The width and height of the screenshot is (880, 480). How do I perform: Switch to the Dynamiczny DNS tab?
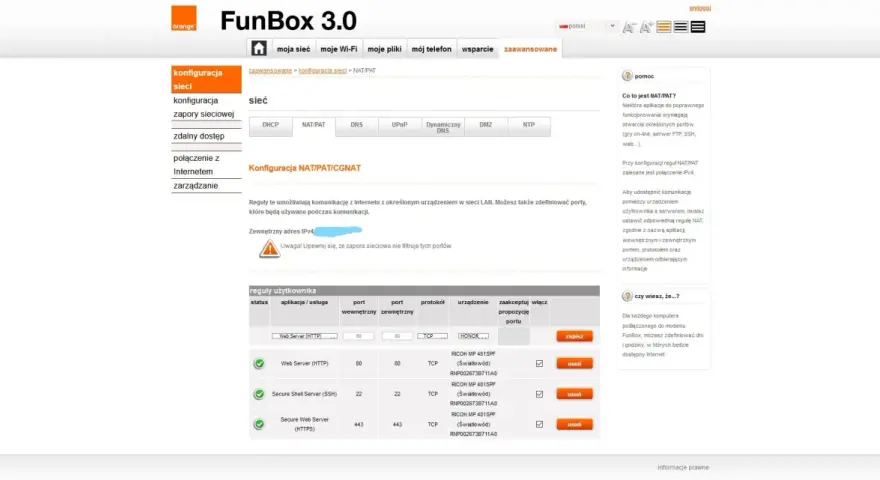coord(443,127)
